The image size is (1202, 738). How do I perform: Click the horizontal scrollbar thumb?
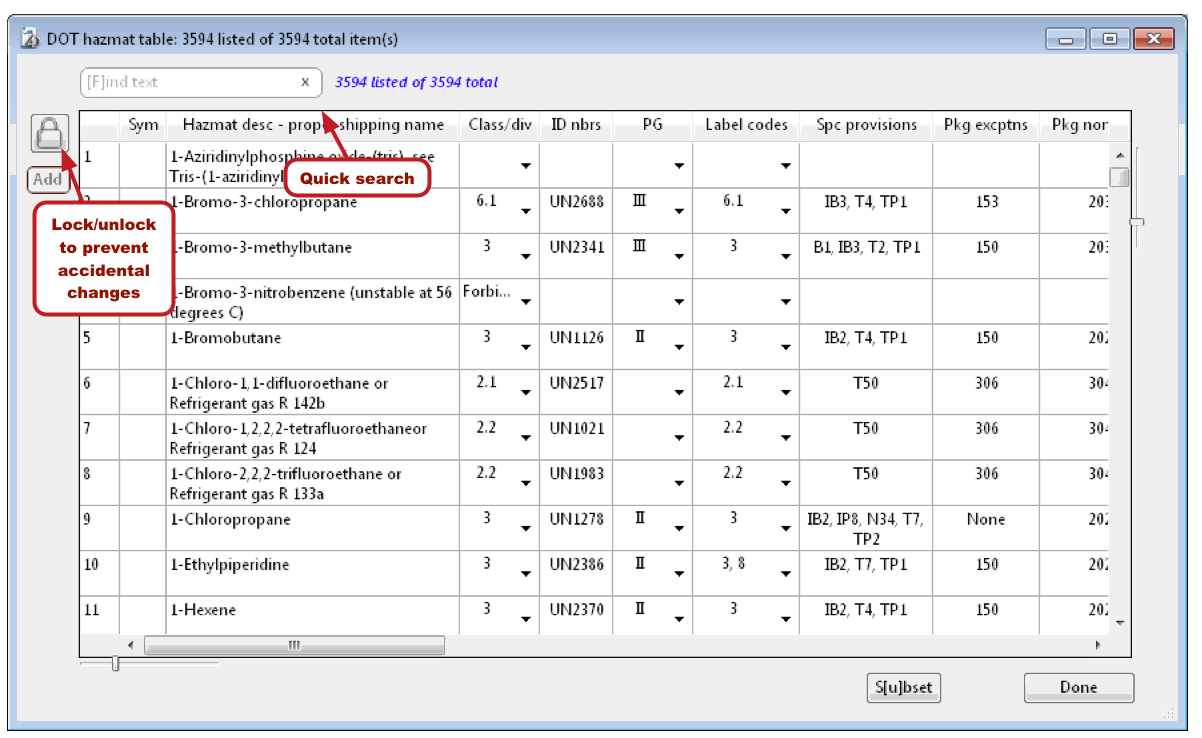tap(294, 646)
